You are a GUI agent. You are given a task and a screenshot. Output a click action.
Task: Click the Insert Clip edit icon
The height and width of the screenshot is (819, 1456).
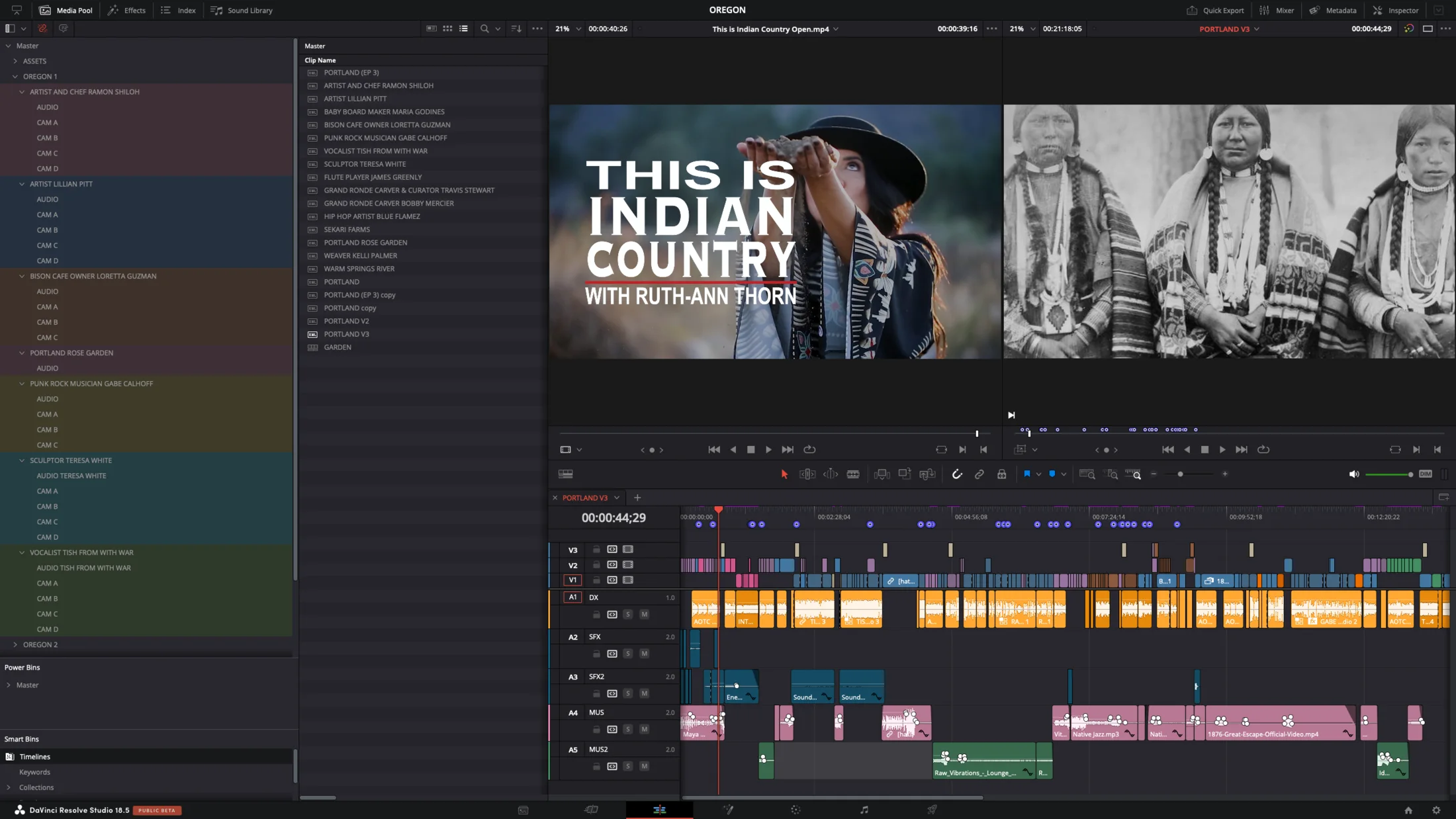point(882,474)
